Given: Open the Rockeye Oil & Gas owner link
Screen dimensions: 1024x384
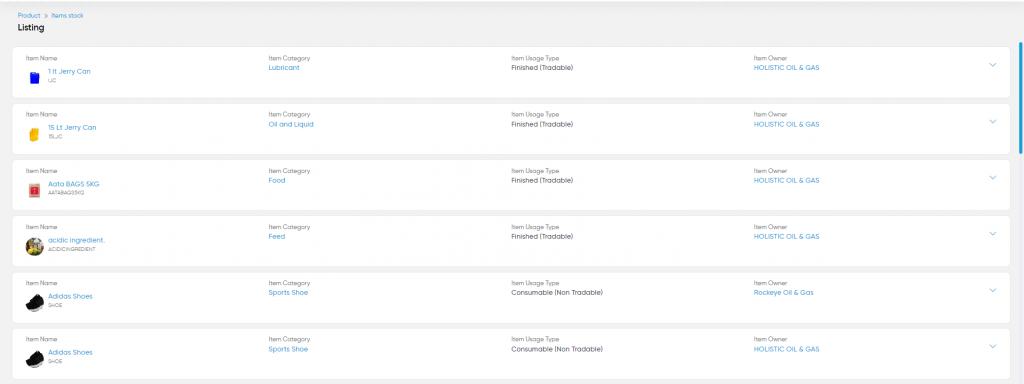Looking at the screenshot, I should pos(784,293).
